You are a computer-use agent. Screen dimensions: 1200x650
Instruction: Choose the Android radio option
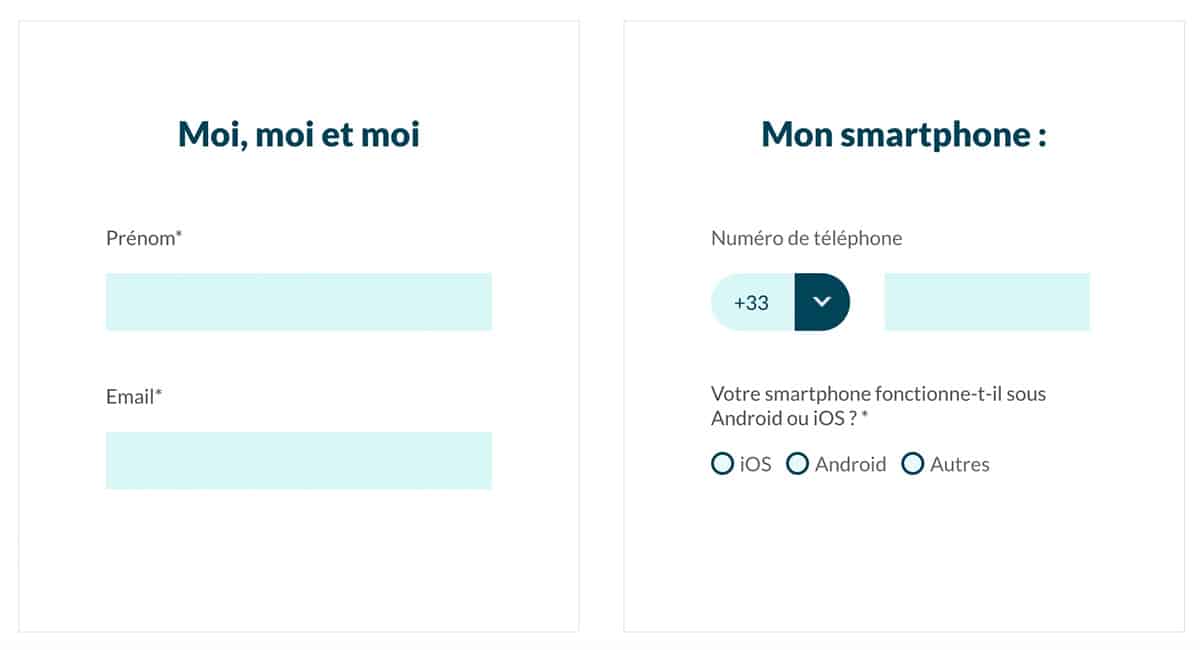tap(797, 464)
